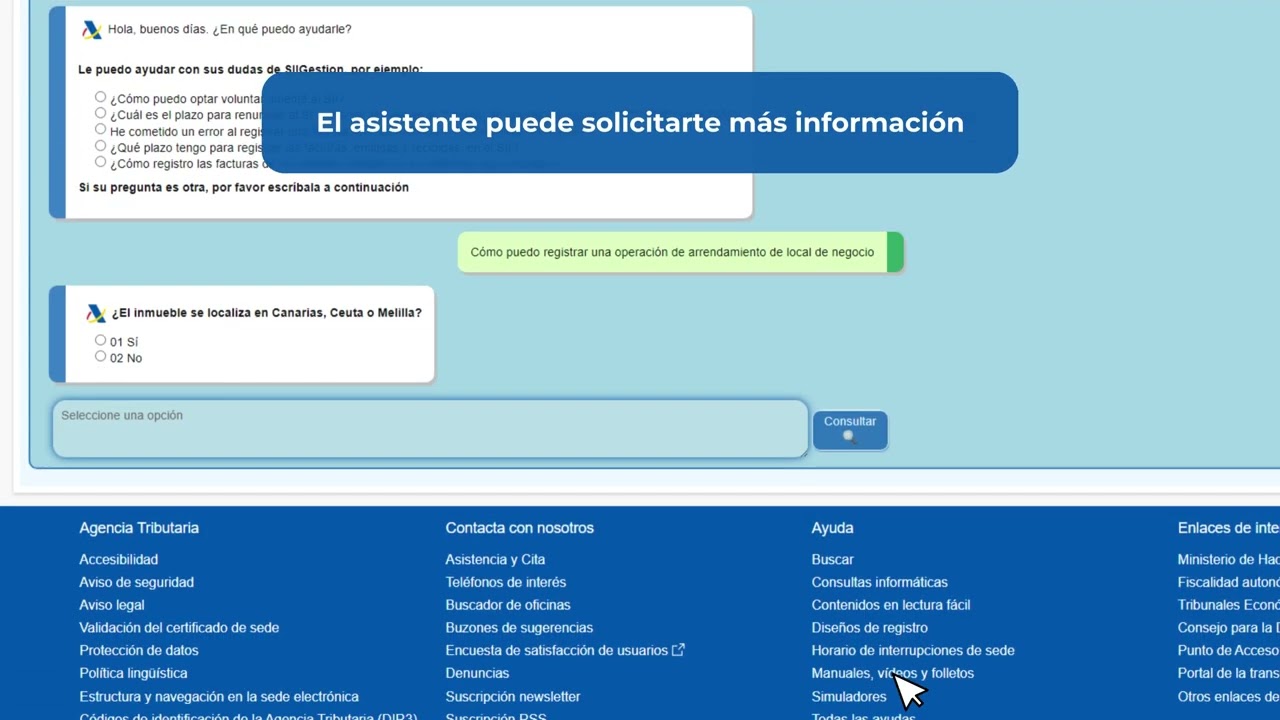
Task: Click the Agencia Tributaria logo in greeting message
Action: pyautogui.click(x=92, y=30)
